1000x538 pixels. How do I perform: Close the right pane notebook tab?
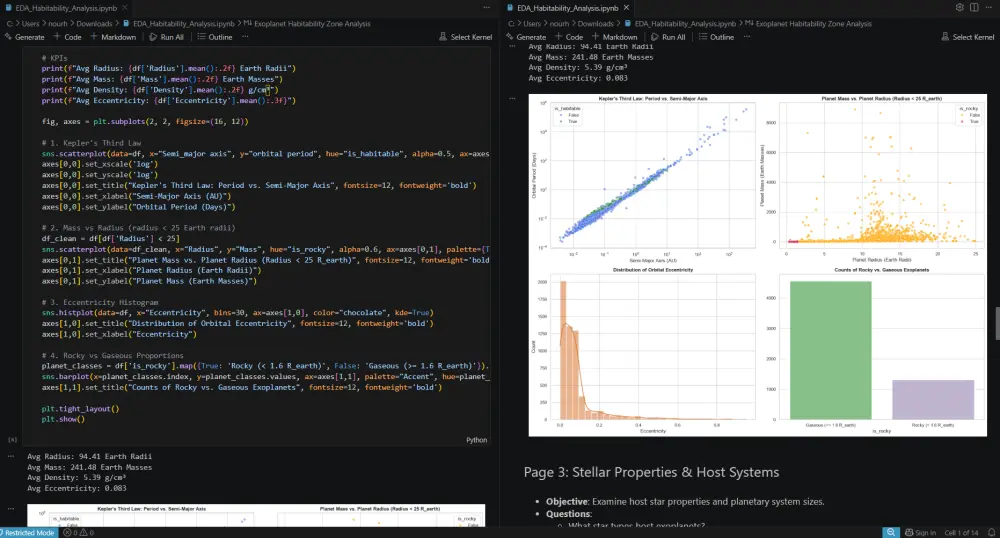[626, 8]
